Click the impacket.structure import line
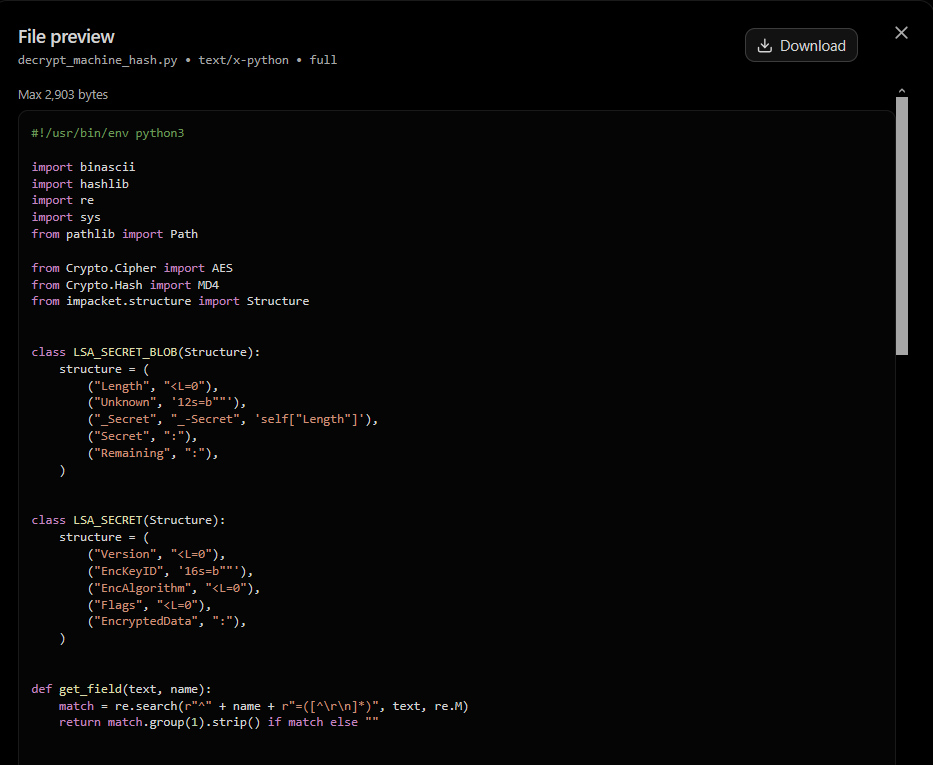 (170, 302)
